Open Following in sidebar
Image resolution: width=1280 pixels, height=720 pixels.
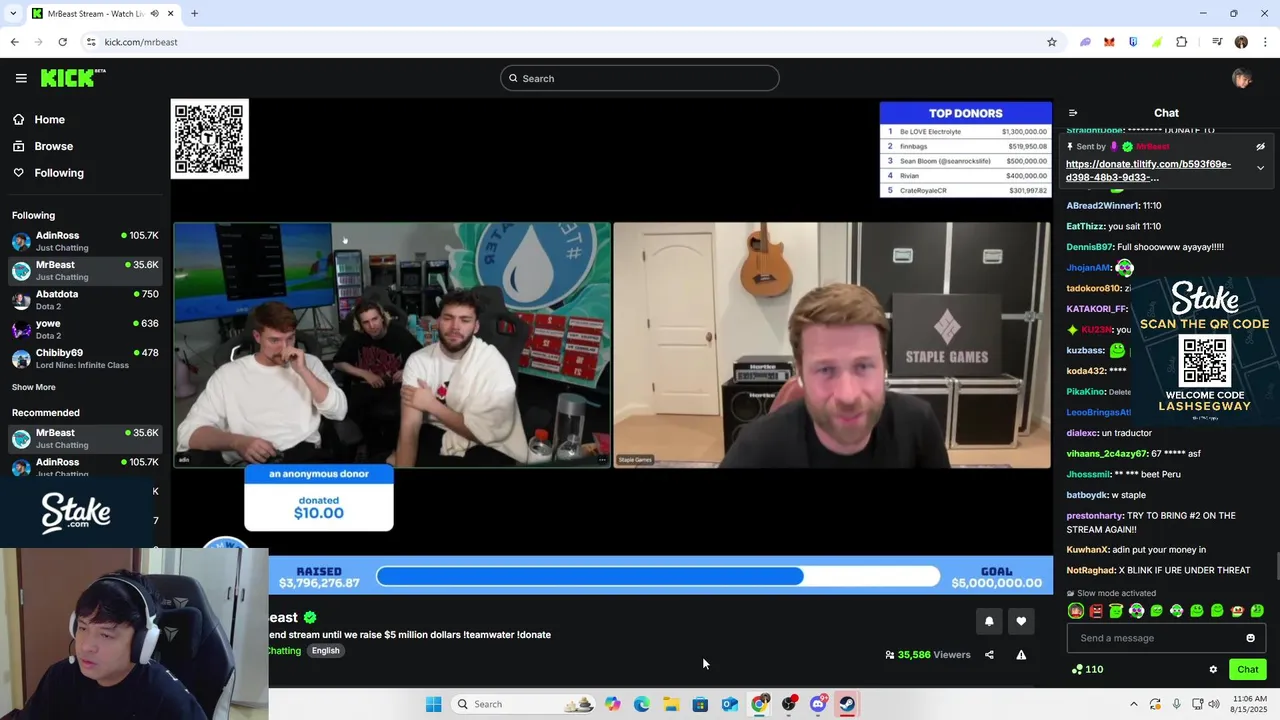pyautogui.click(x=48, y=173)
